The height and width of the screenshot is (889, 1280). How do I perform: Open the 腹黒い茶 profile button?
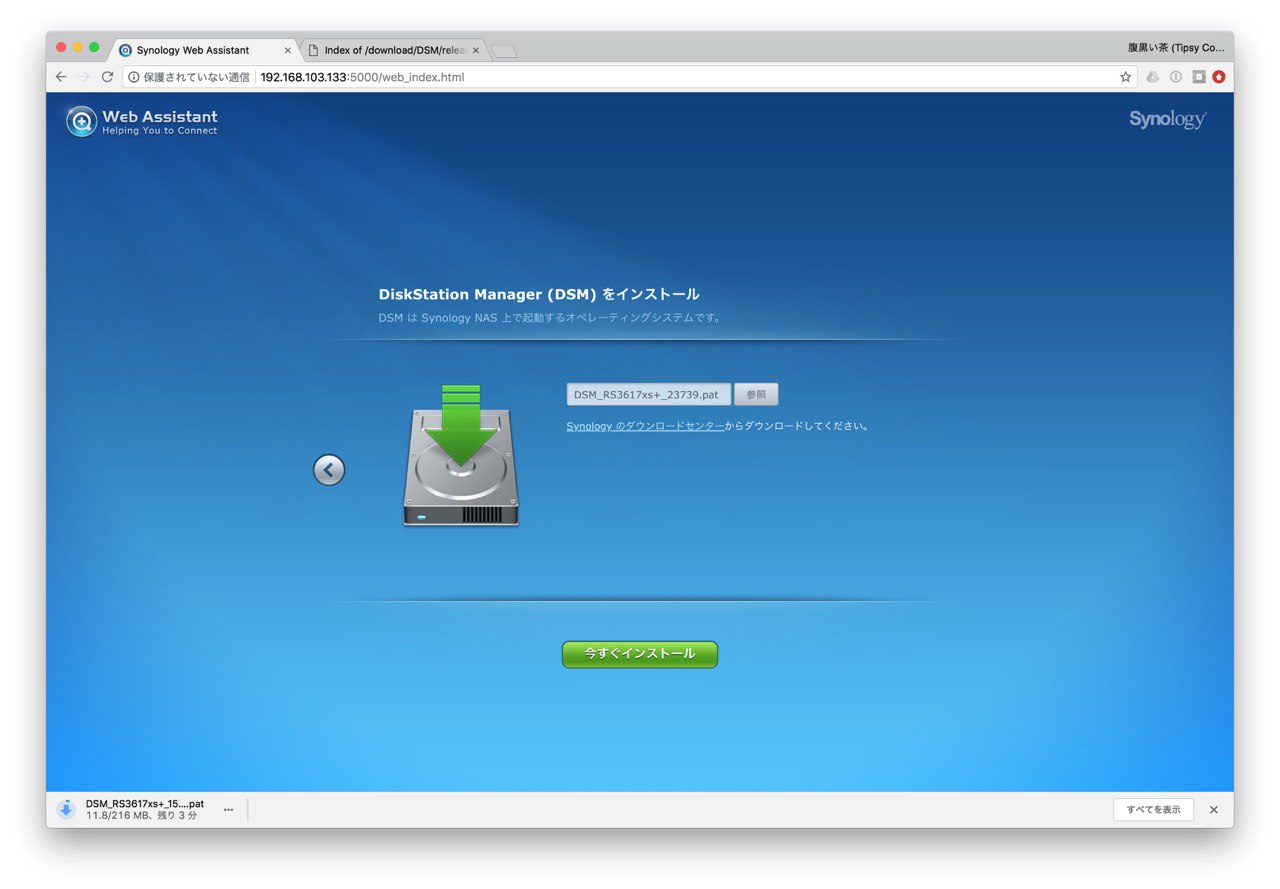[x=1176, y=47]
